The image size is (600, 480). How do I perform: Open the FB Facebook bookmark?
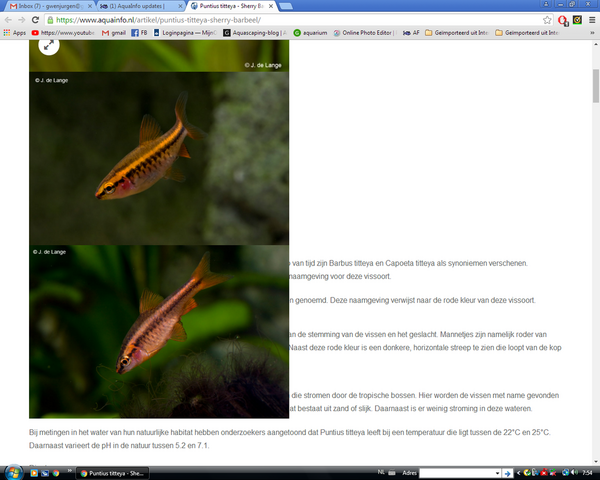[x=142, y=32]
